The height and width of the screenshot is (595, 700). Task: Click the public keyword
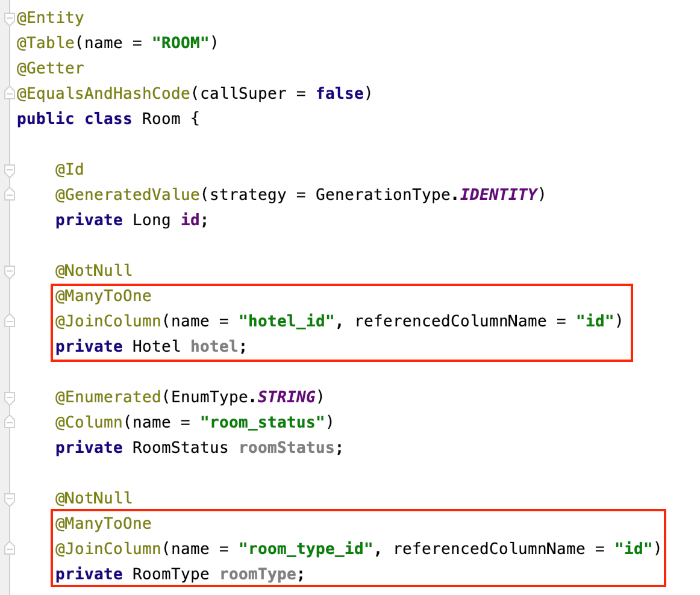click(x=46, y=119)
